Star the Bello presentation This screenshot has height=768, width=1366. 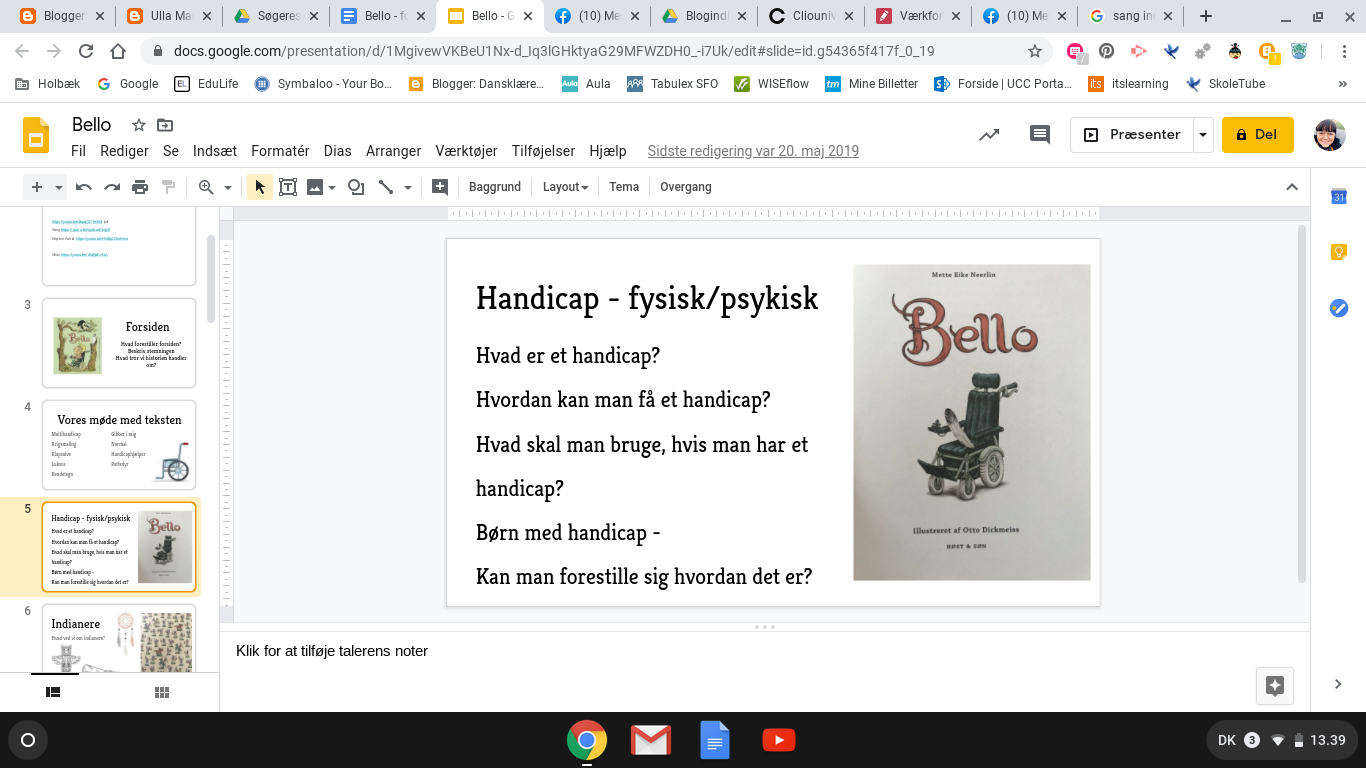[x=139, y=125]
